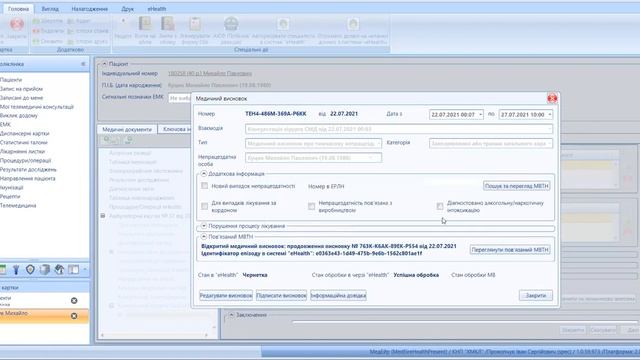Click the АІСО basket icon in the ribbon
The height and width of the screenshot is (360, 640).
pyautogui.click(x=231, y=24)
